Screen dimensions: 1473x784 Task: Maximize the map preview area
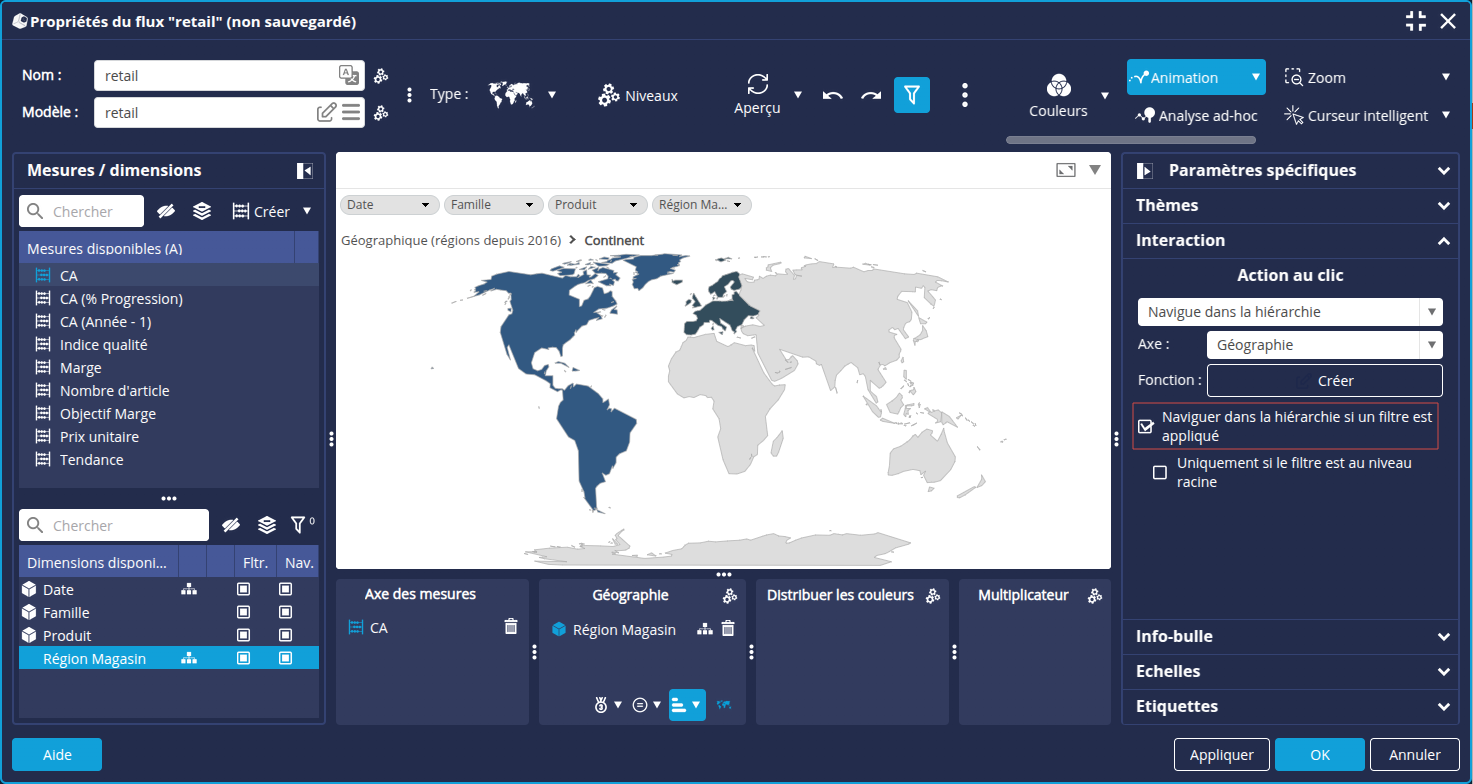point(1066,170)
